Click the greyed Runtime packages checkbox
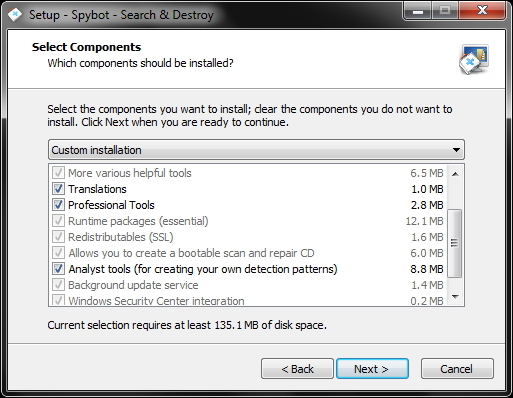Image resolution: width=513 pixels, height=398 pixels. pos(58,221)
